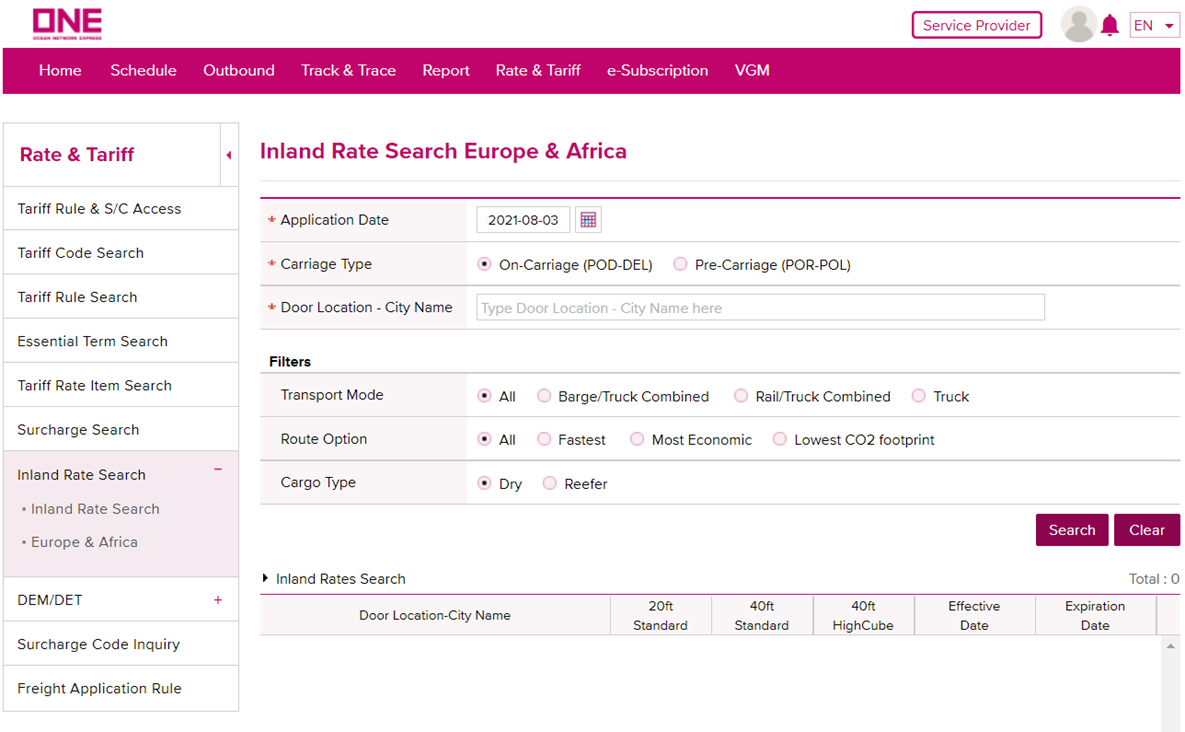1185x732 pixels.
Task: Open the Track & Trace menu
Action: point(348,70)
